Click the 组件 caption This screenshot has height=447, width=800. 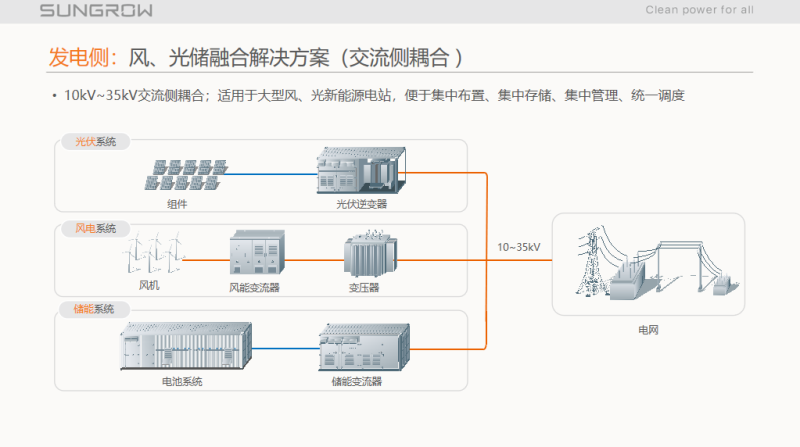pos(177,204)
